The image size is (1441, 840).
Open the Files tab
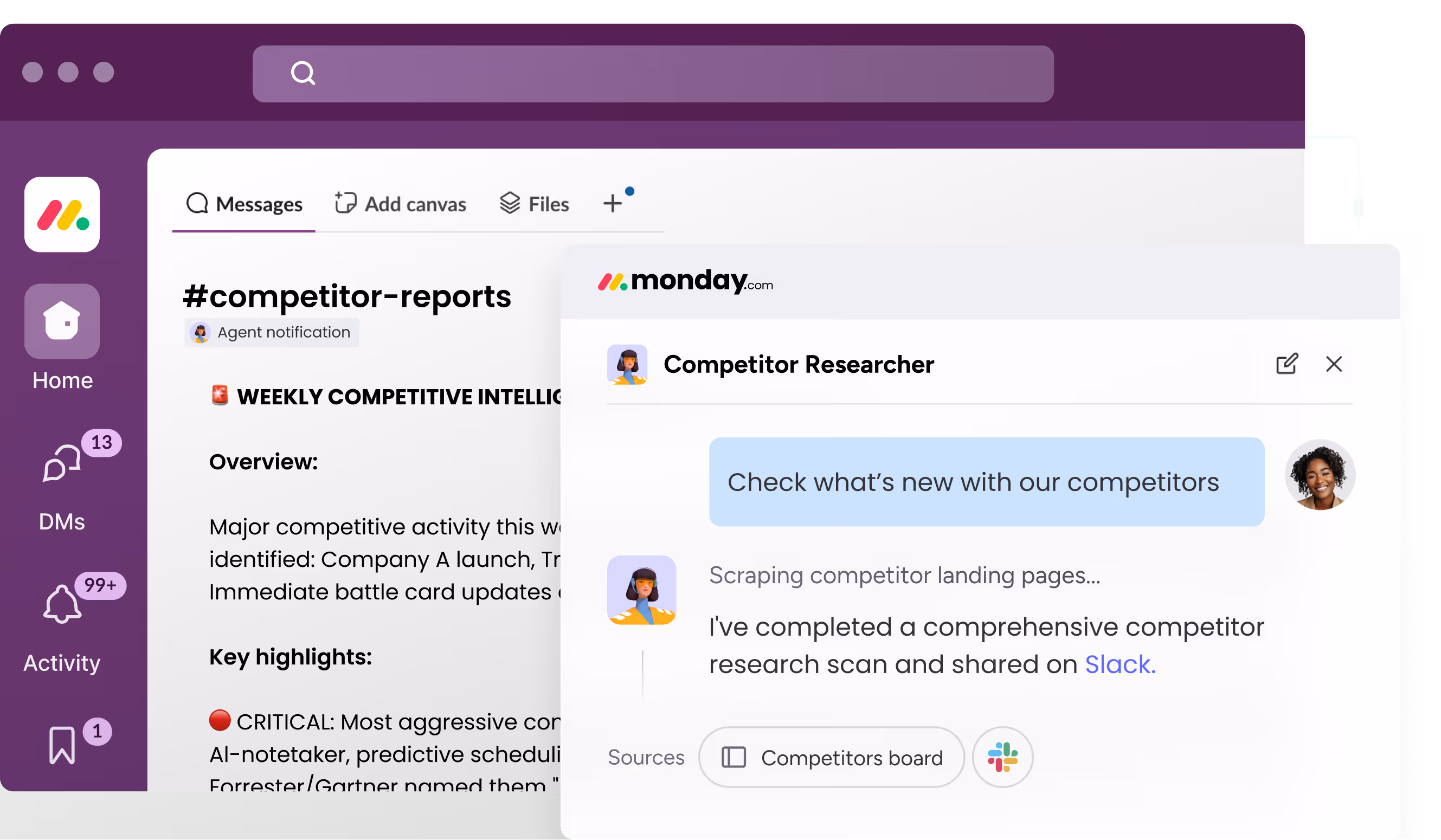tap(535, 204)
